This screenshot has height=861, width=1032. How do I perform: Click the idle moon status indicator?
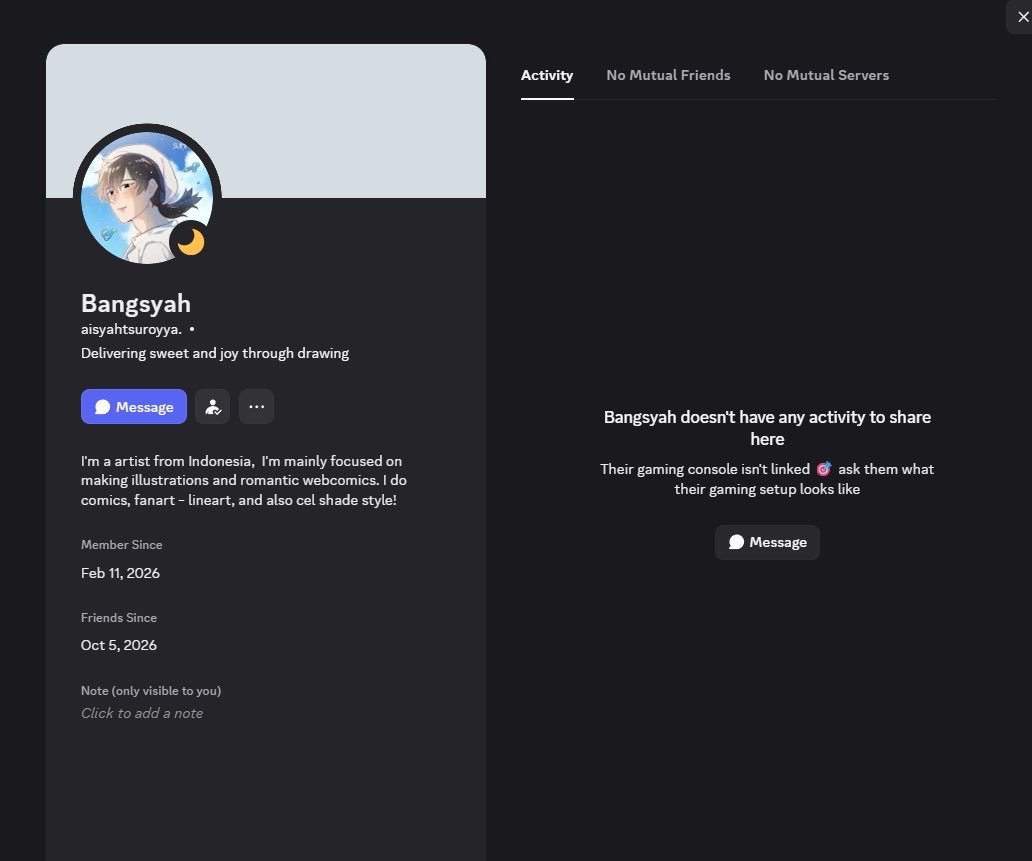coord(191,242)
